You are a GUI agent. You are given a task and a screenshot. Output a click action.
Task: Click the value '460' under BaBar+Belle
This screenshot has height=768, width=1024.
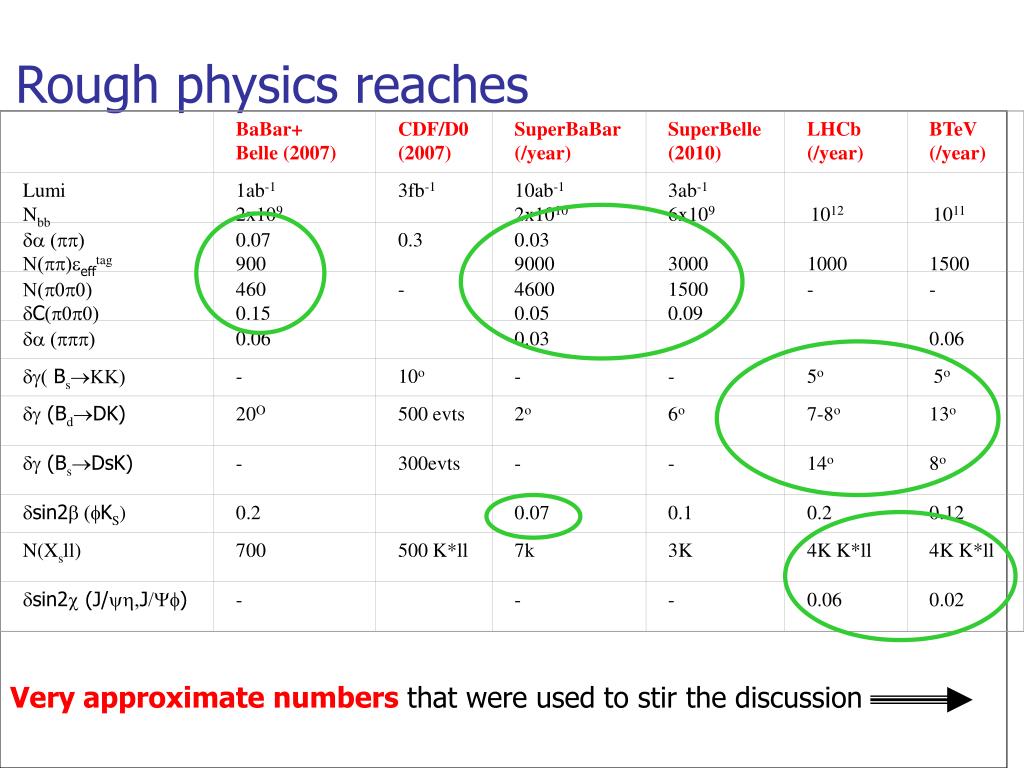point(251,289)
